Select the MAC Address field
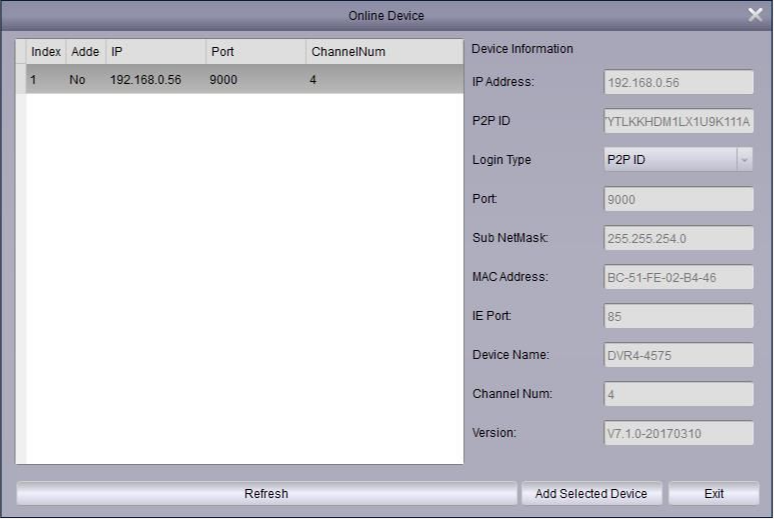The image size is (774, 519). click(678, 277)
